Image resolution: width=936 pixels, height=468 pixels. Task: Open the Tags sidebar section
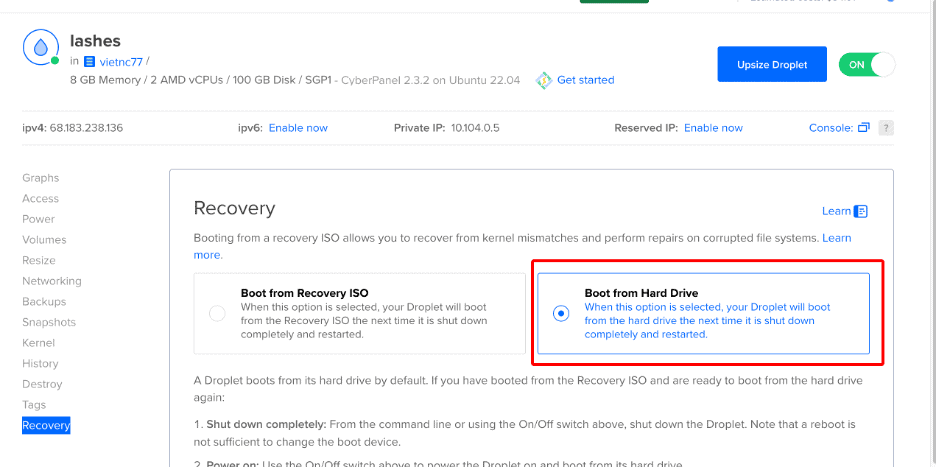pos(34,405)
